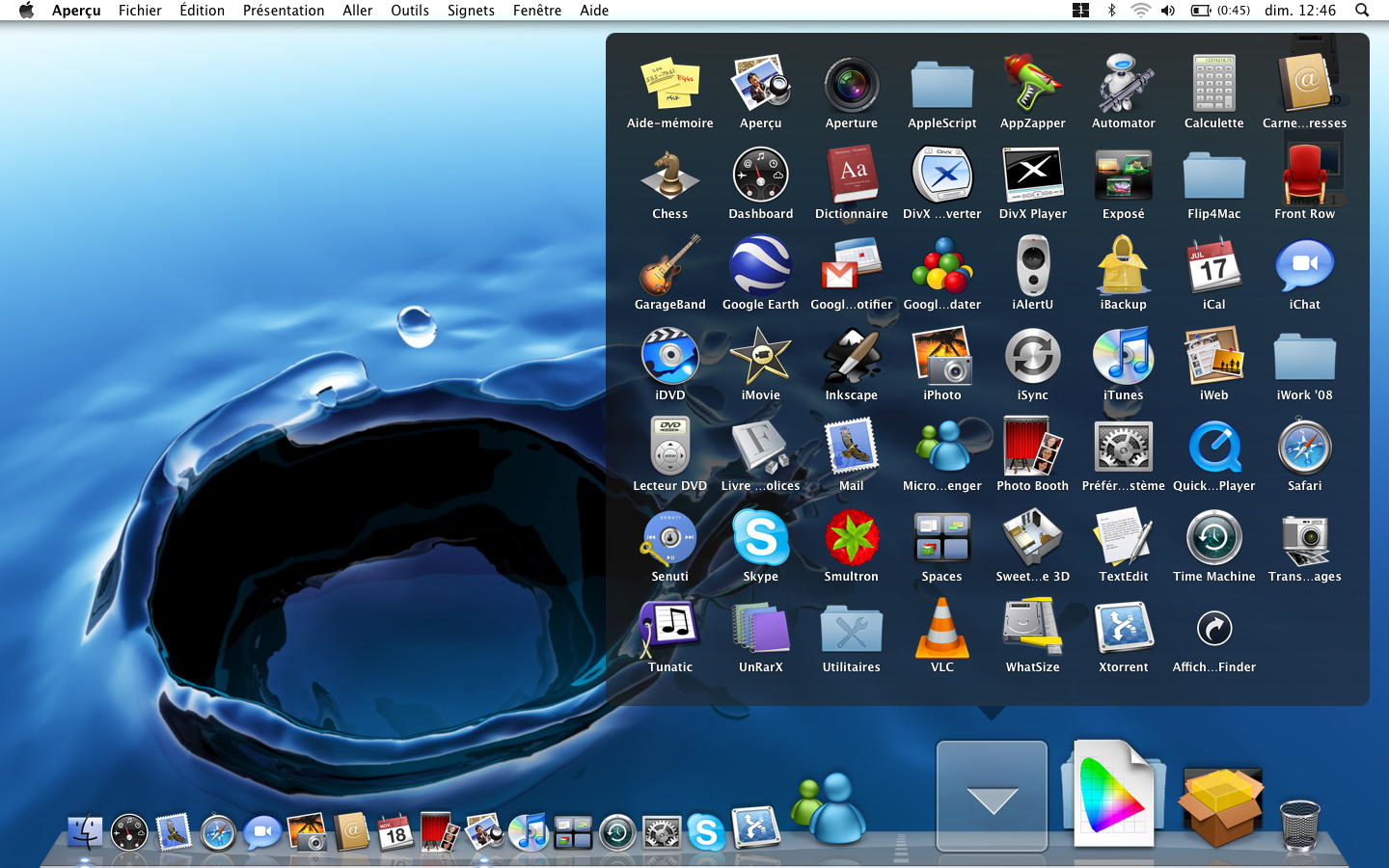Click the Inkscape application icon
Image resolution: width=1389 pixels, height=868 pixels.
pos(851,358)
